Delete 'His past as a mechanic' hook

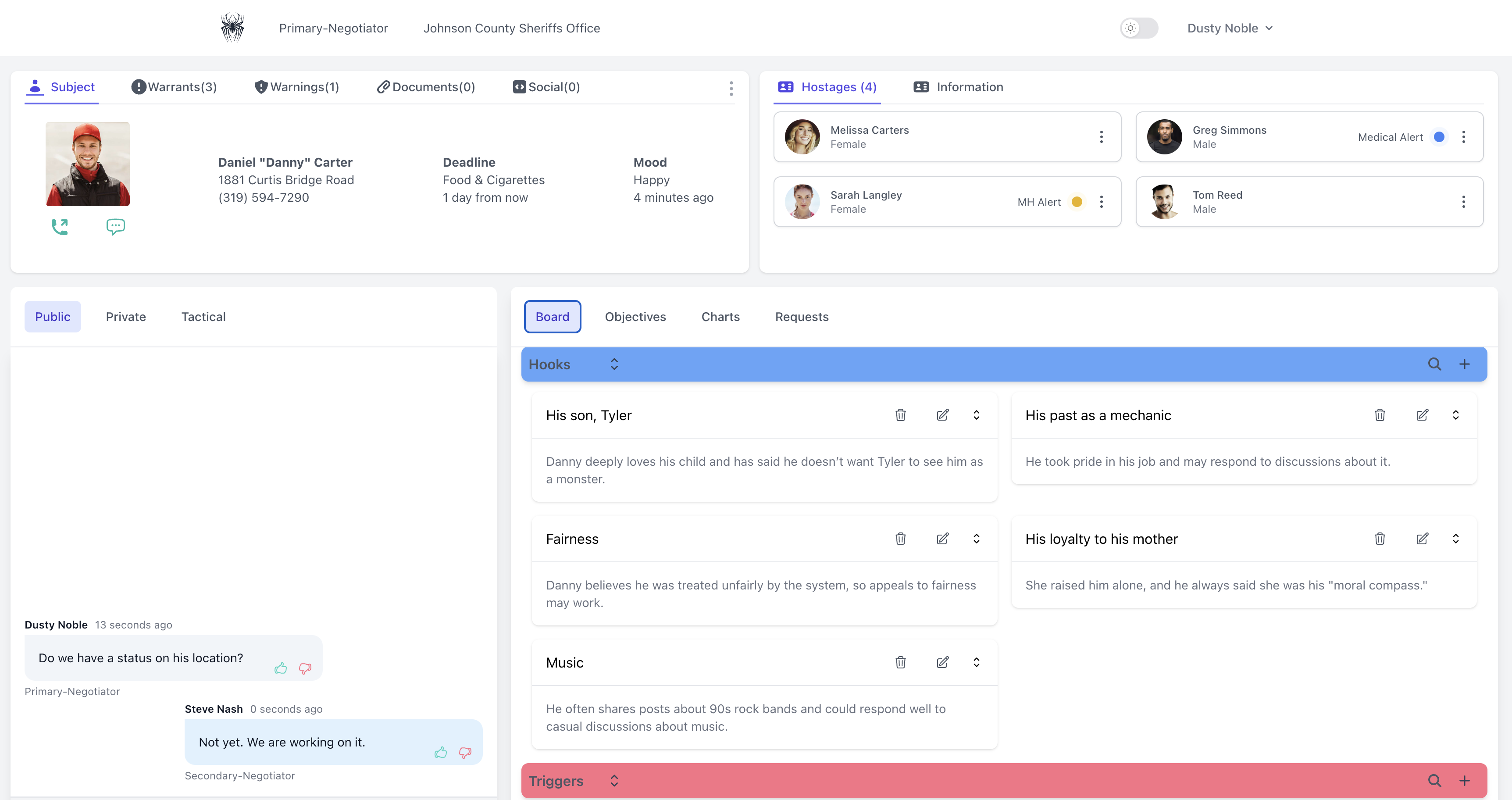point(1380,415)
